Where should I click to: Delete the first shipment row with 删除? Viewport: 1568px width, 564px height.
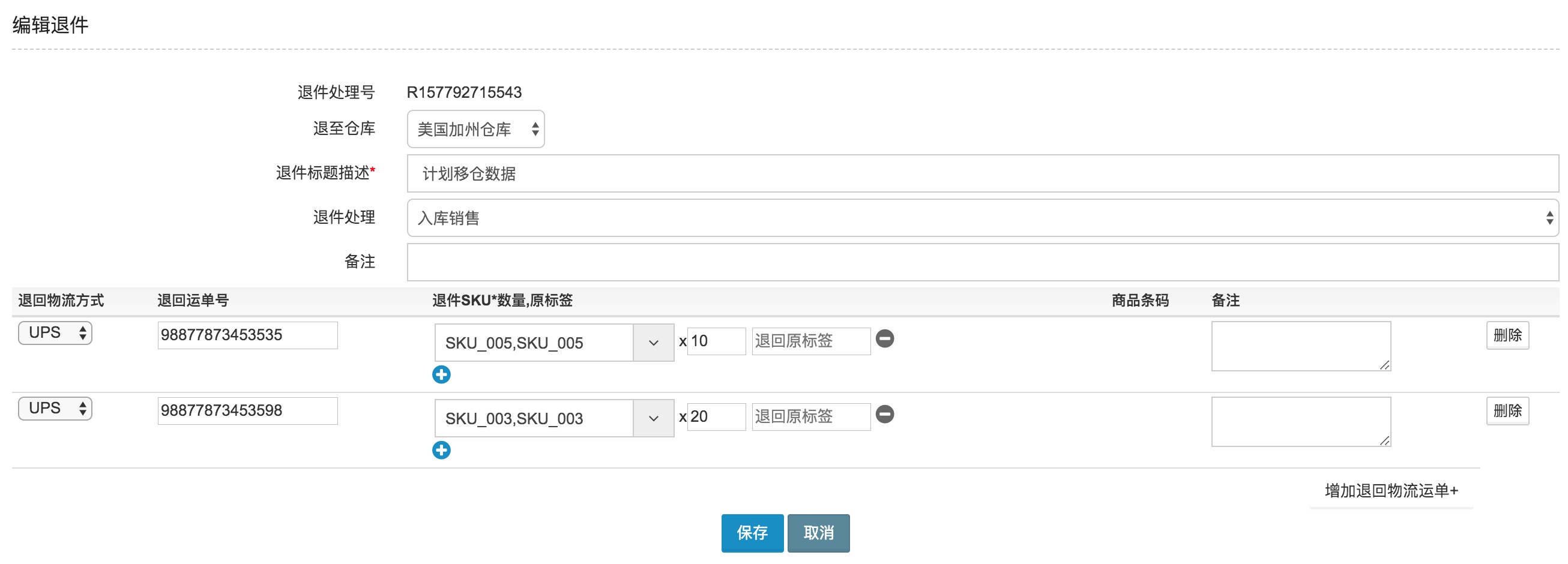(1507, 335)
